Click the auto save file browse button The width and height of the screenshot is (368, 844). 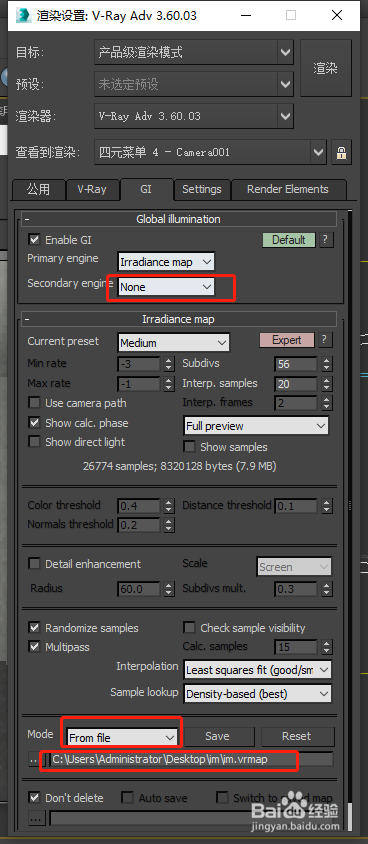click(37, 819)
